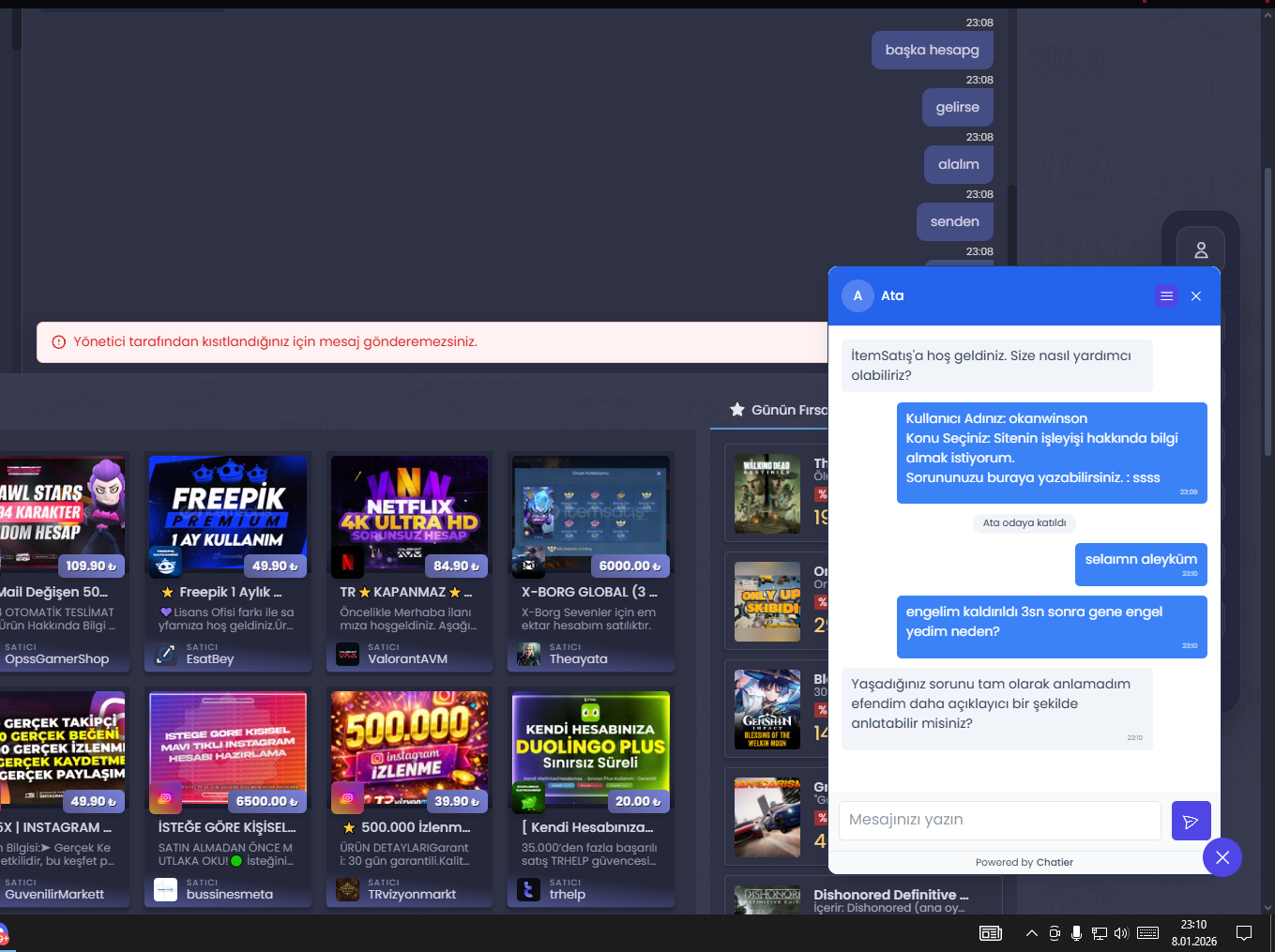The width and height of the screenshot is (1275, 952).
Task: Open the Windows notification center
Action: pyautogui.click(x=1244, y=933)
